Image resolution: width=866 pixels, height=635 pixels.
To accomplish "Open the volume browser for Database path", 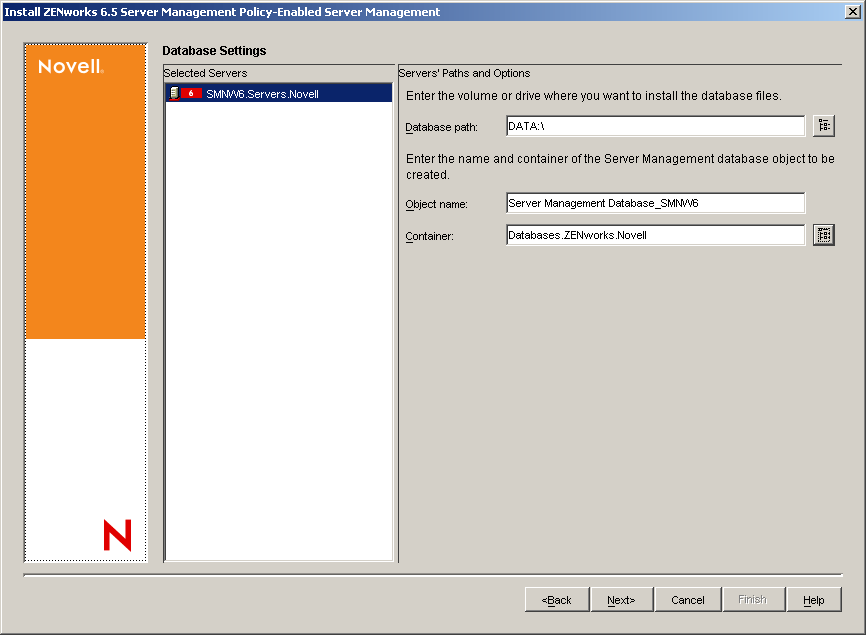I will click(x=823, y=125).
